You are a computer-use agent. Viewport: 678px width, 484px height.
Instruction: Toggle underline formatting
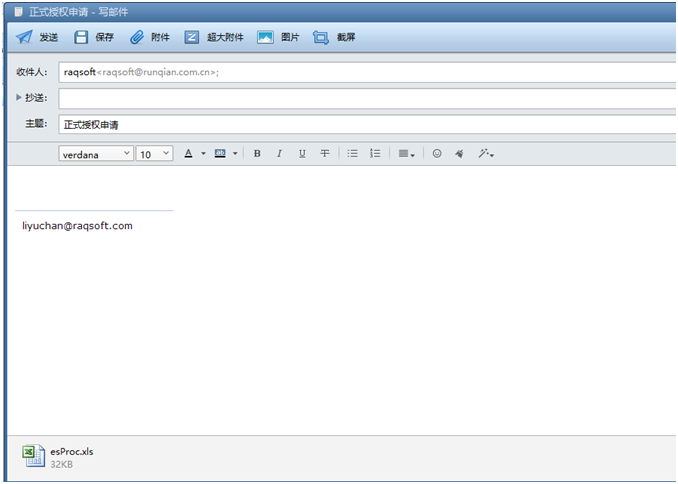pos(302,154)
